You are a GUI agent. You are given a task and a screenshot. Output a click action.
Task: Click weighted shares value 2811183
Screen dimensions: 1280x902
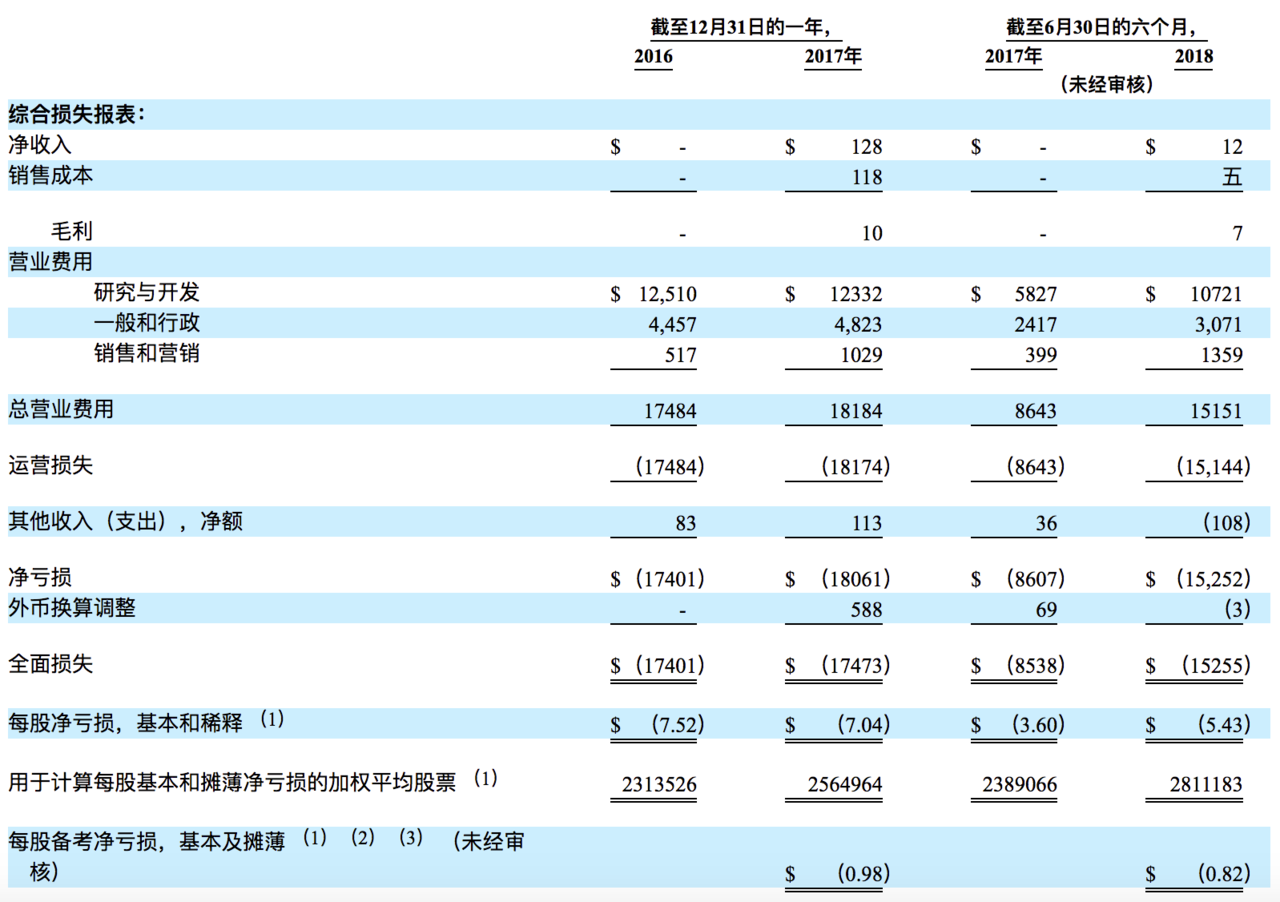1205,785
